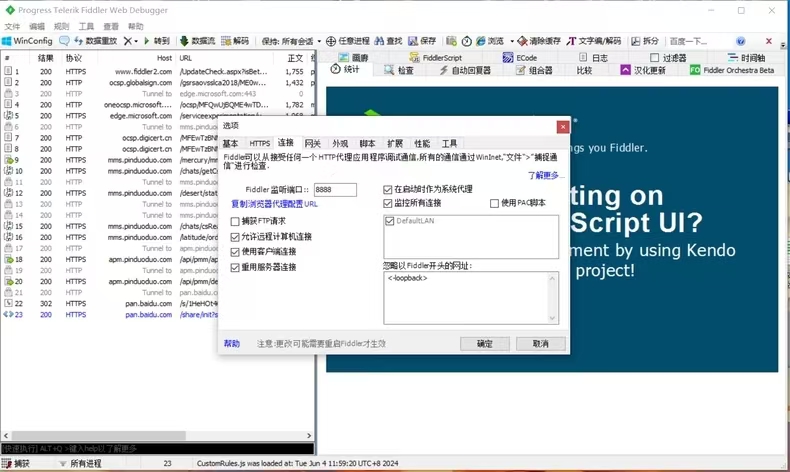This screenshot has height=472, width=790.
Task: Open the 工具 menu in the menu bar
Action: click(x=86, y=26)
